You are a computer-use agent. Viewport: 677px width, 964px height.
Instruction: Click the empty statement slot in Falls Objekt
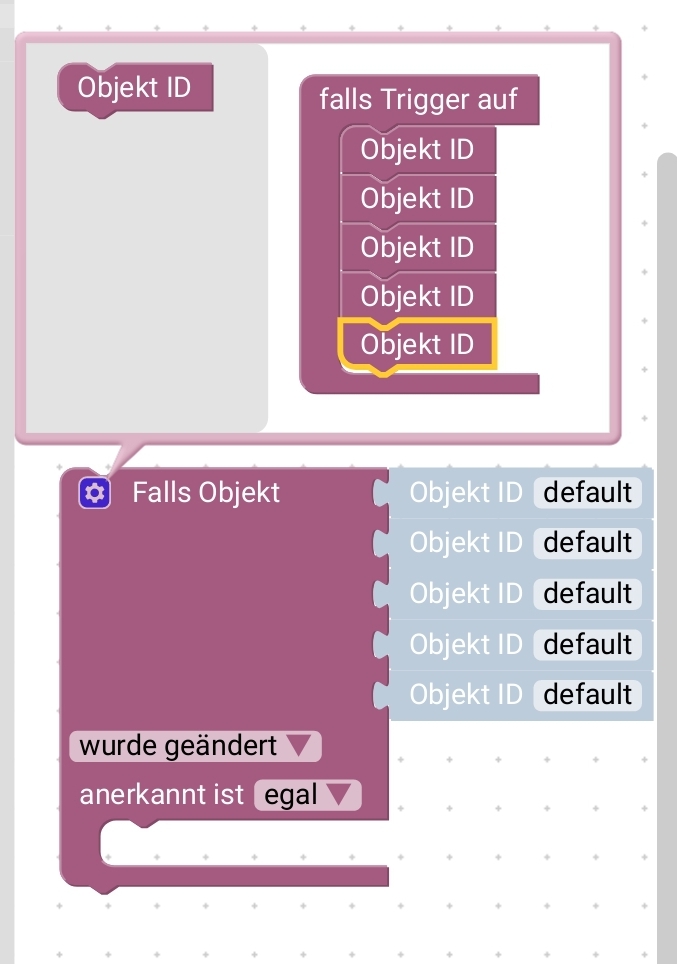pos(240,843)
